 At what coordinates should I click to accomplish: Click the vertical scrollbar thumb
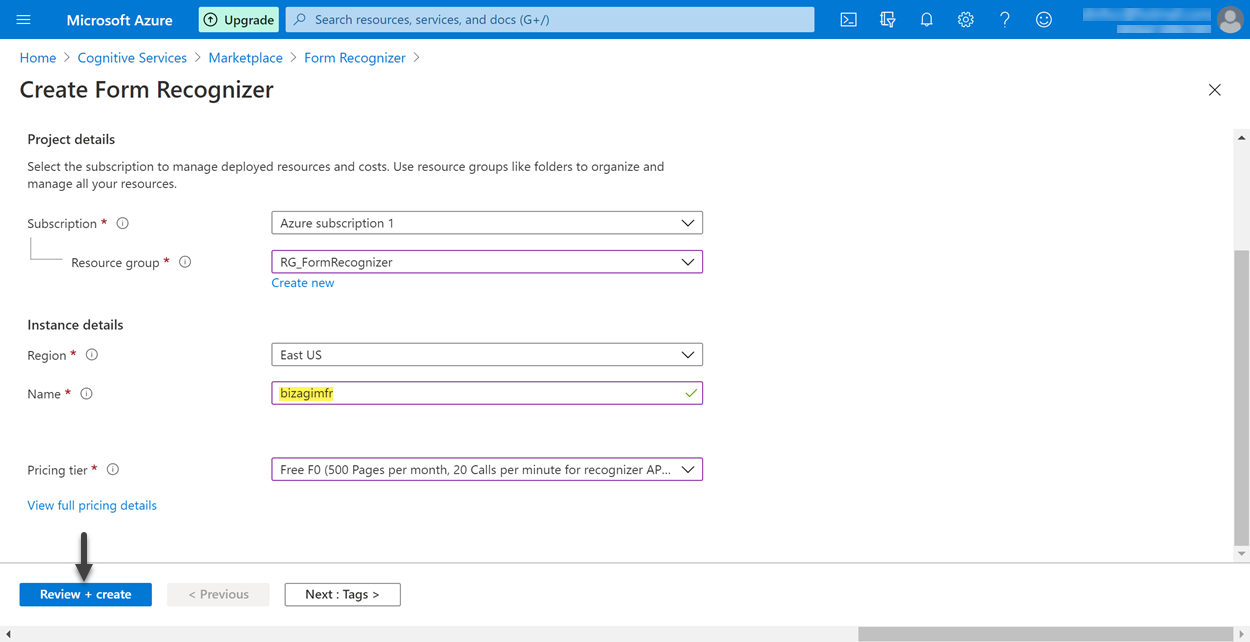(1241, 397)
